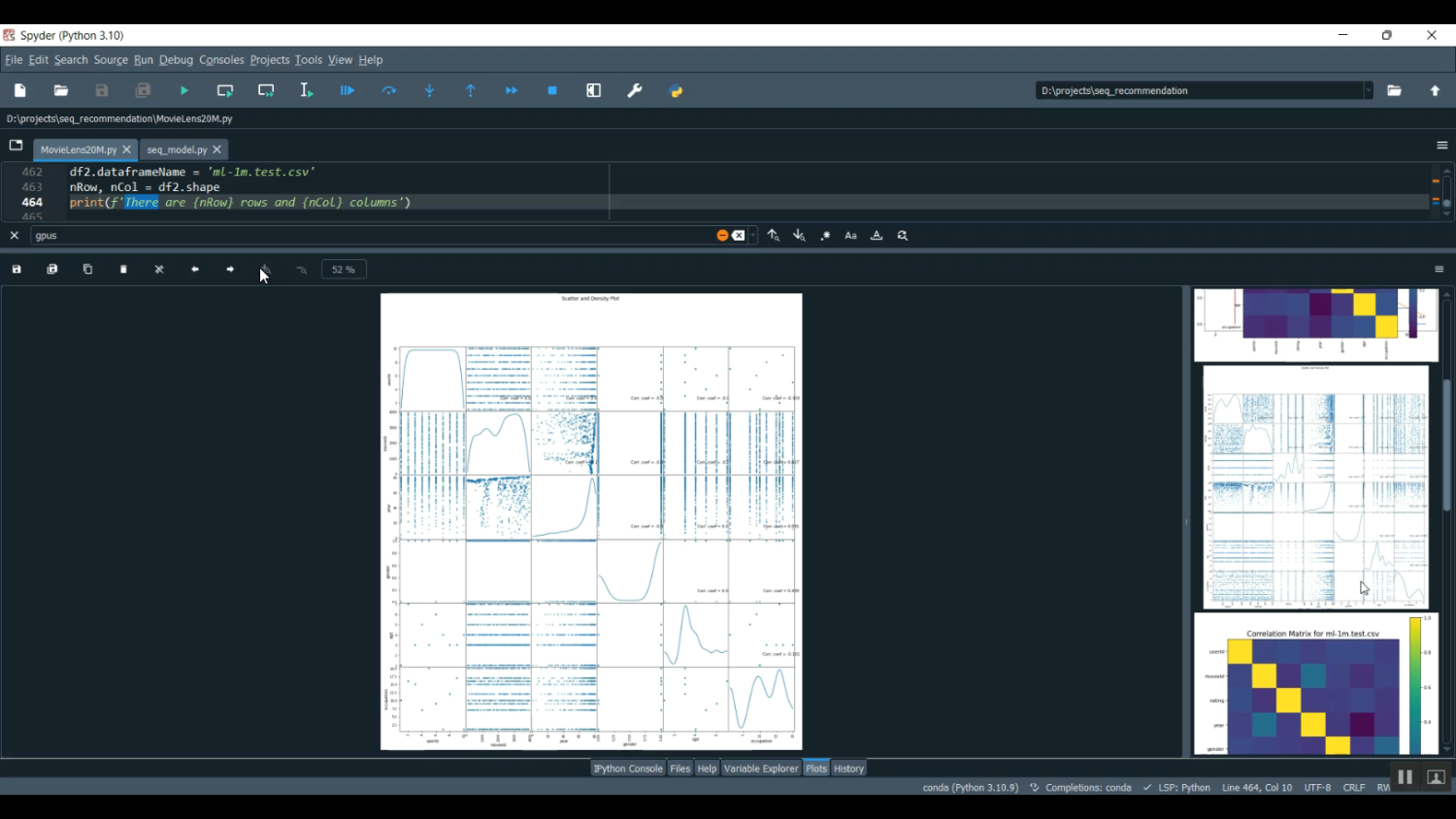Open the Plots pane options hamburger menu
The height and width of the screenshot is (819, 1456).
[1439, 270]
